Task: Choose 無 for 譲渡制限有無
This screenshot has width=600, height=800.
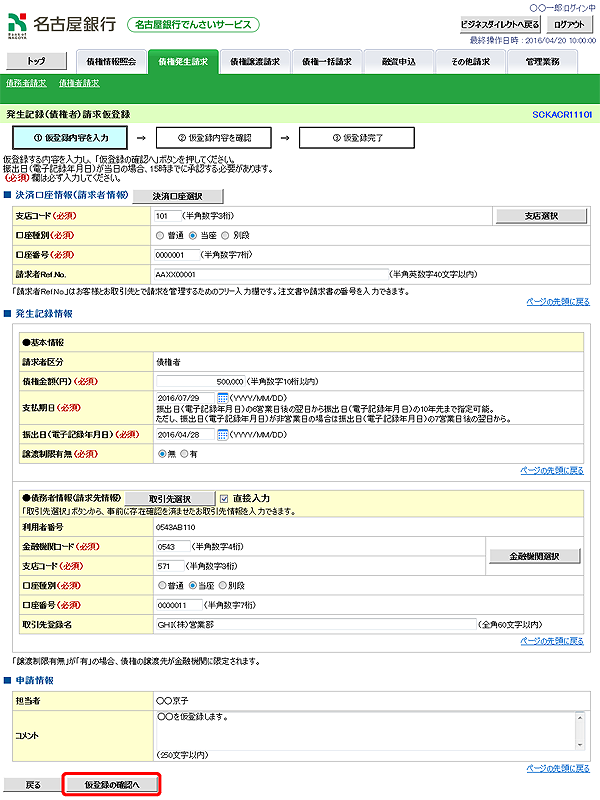Action: [162, 454]
